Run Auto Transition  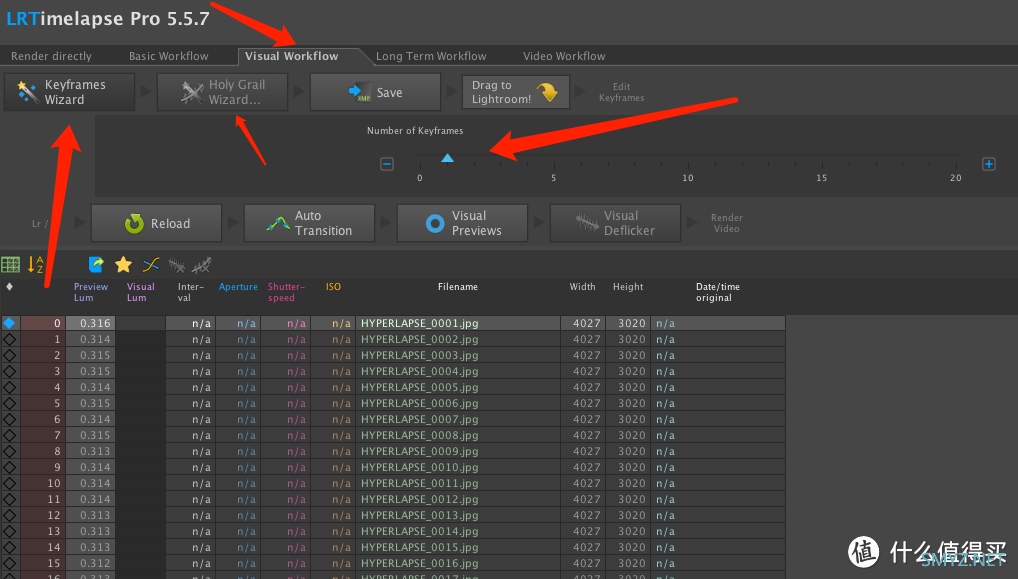click(309, 223)
